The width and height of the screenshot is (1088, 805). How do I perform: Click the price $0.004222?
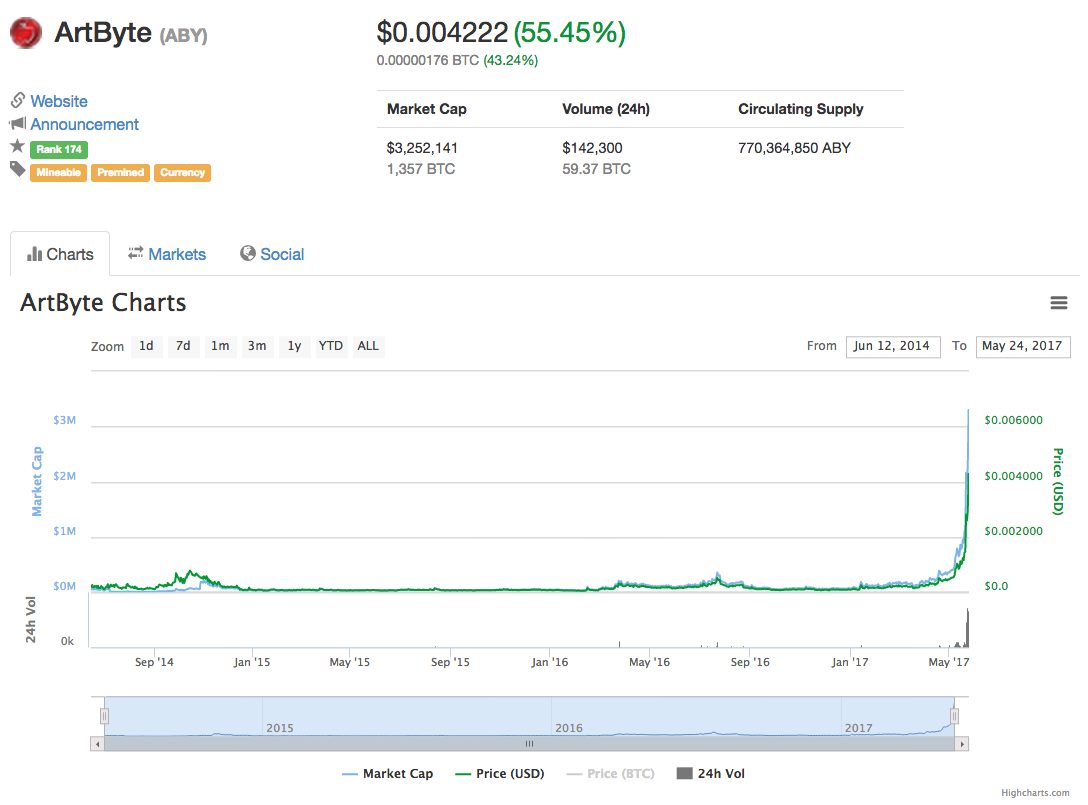442,33
